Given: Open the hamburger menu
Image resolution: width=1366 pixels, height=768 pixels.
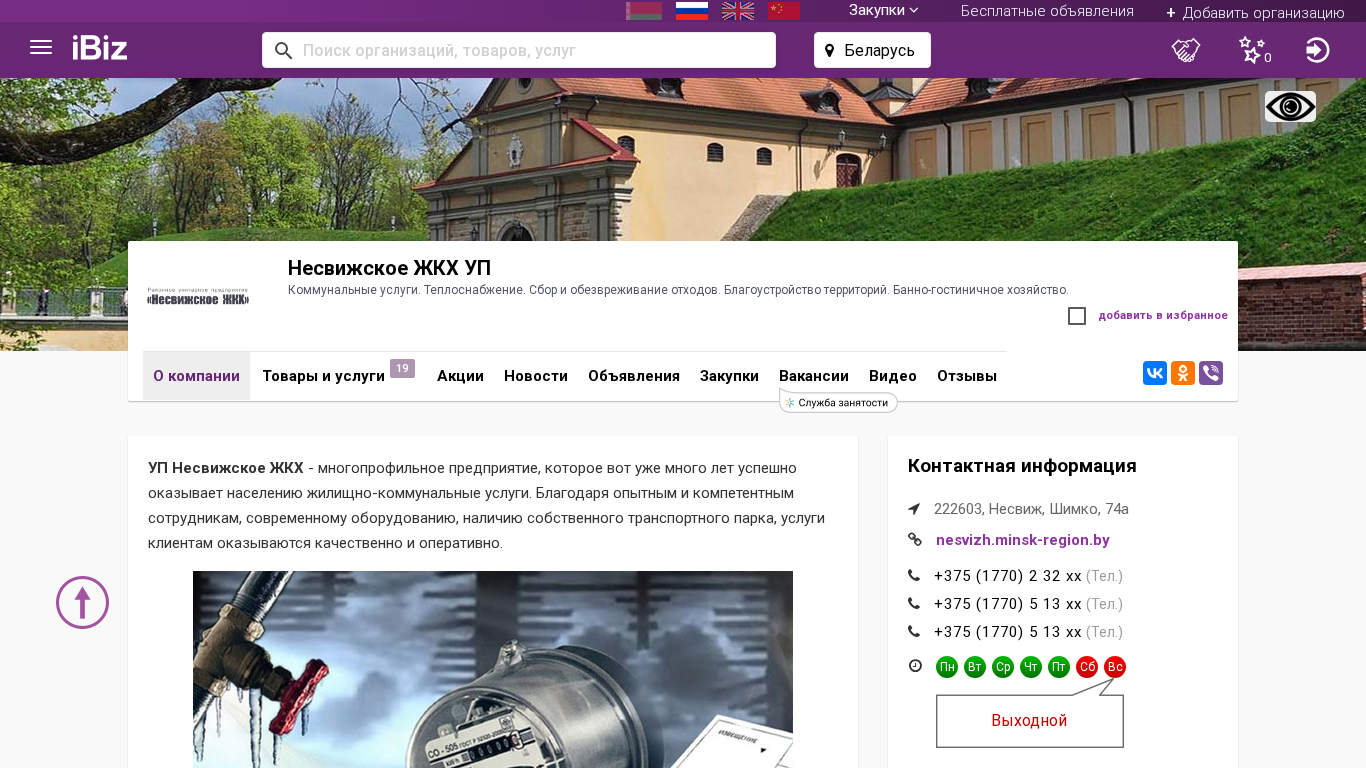Looking at the screenshot, I should click(x=41, y=47).
